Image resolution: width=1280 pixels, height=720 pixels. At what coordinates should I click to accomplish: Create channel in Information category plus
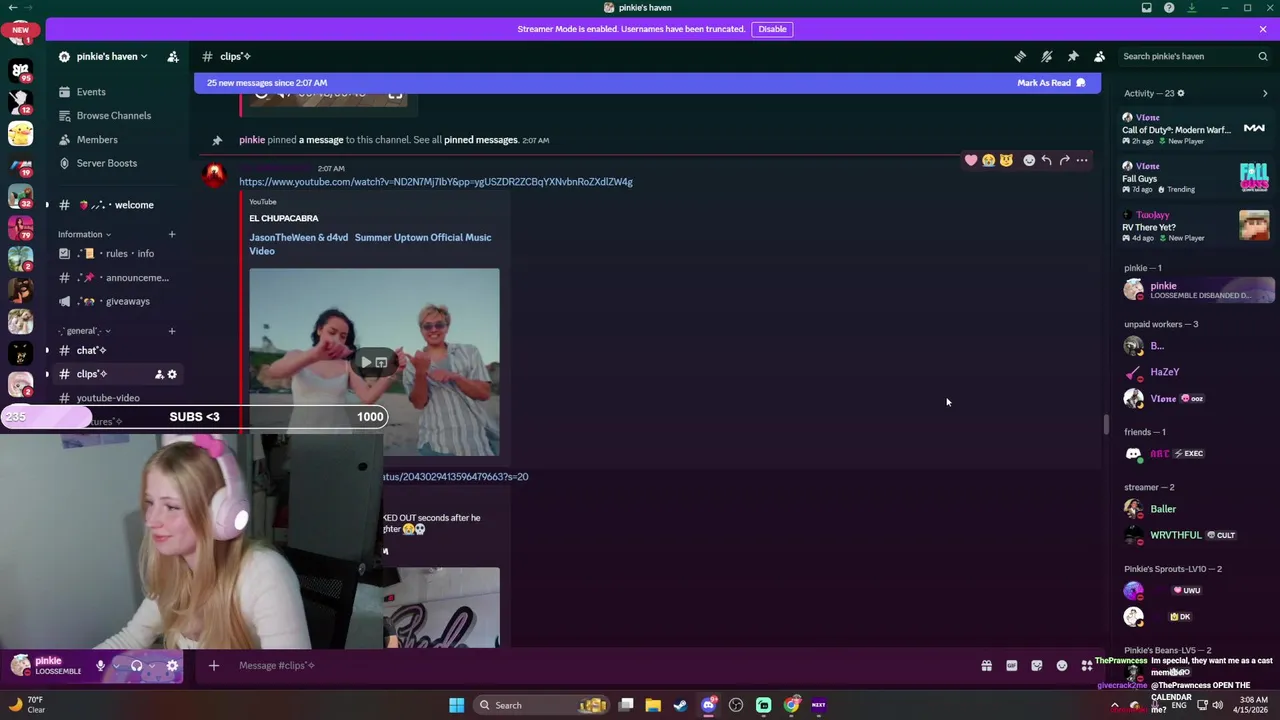coord(171,235)
